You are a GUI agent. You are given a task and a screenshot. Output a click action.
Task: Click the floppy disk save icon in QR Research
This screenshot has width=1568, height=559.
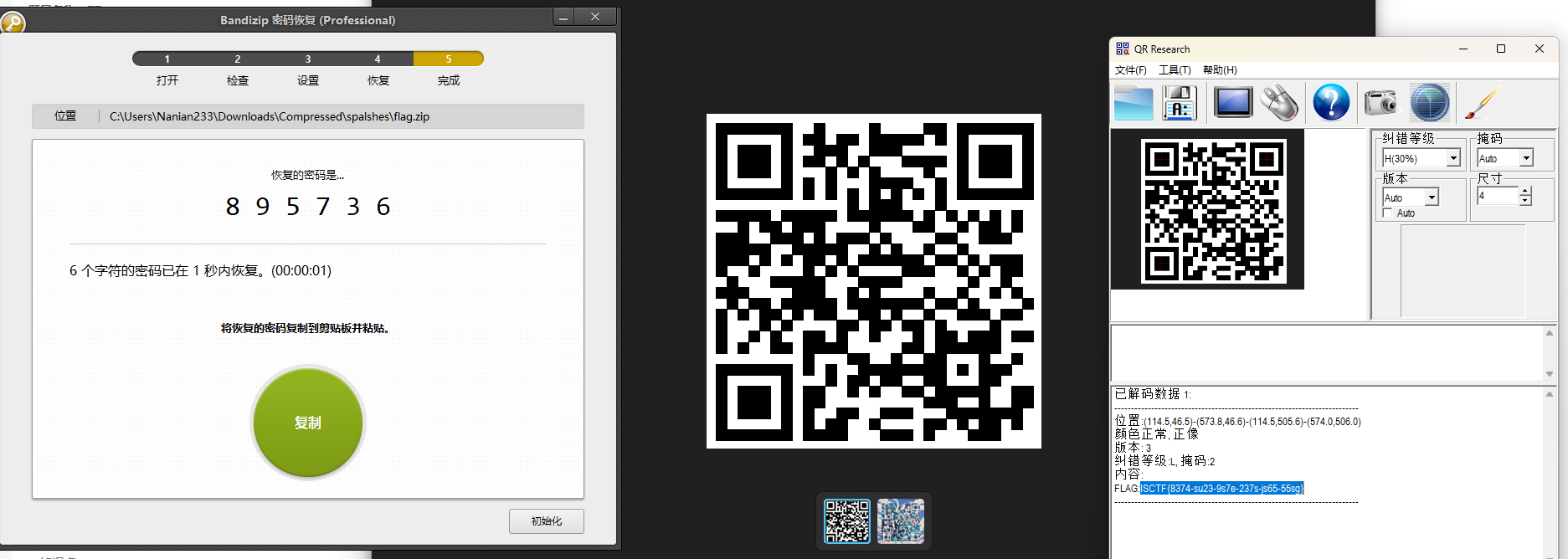[1179, 103]
